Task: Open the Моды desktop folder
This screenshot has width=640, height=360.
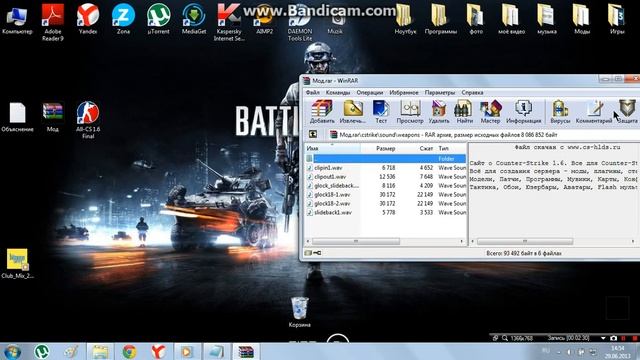Action: point(582,19)
